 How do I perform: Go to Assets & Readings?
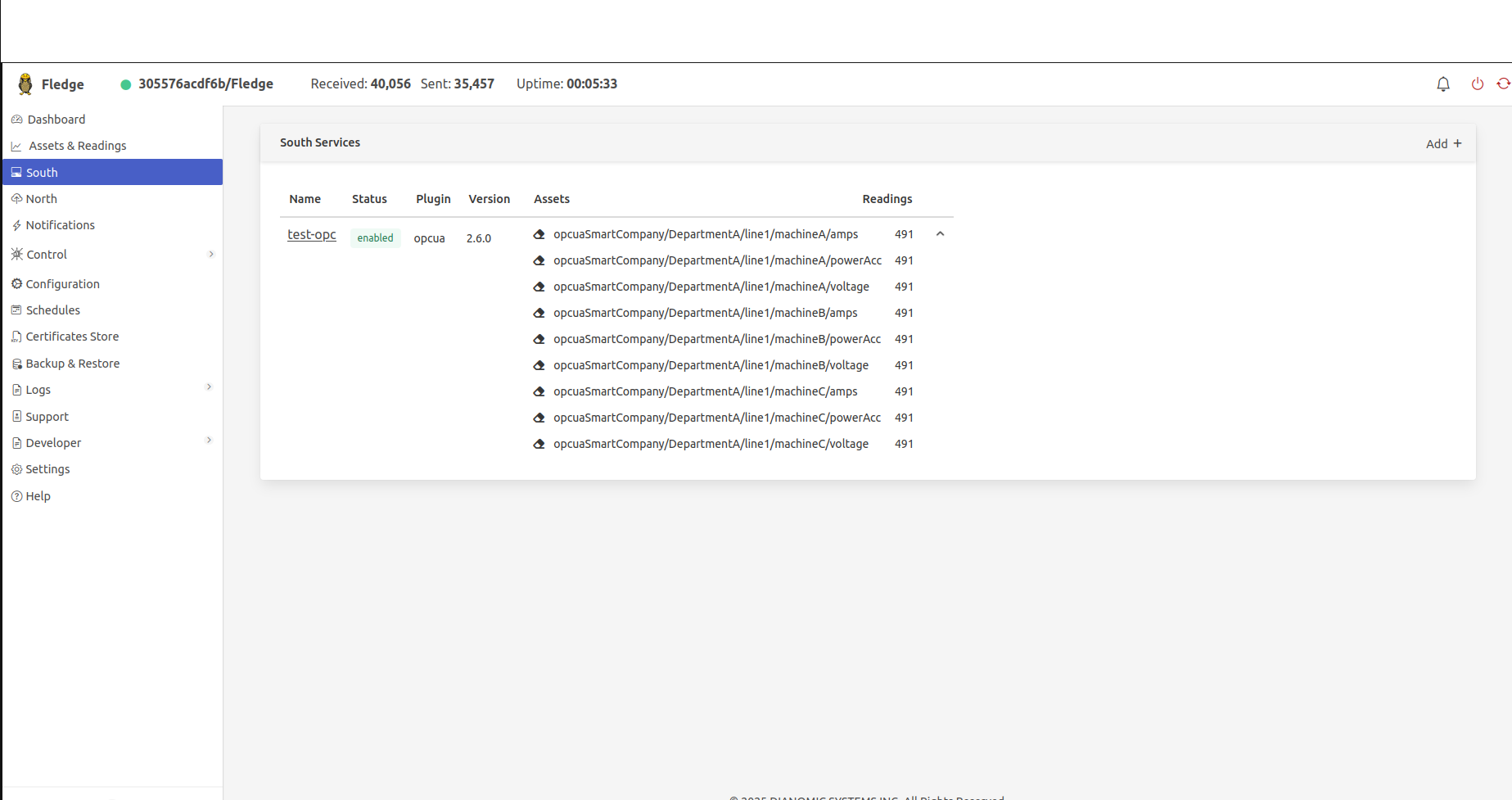77,146
